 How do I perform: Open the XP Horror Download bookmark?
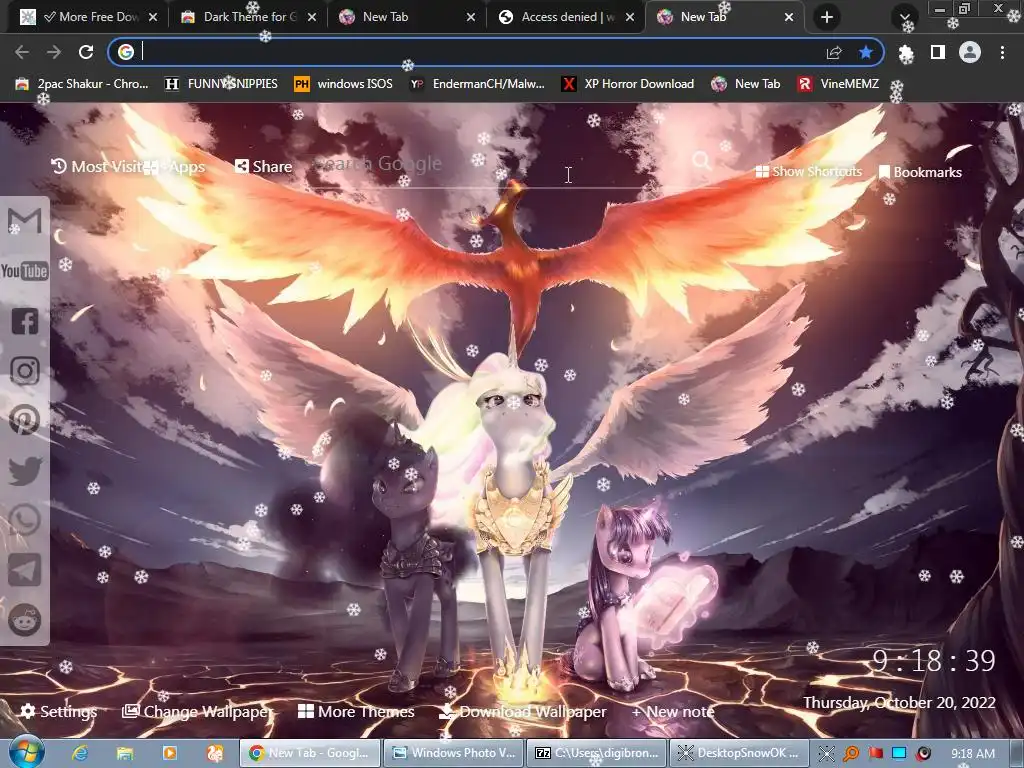click(628, 84)
